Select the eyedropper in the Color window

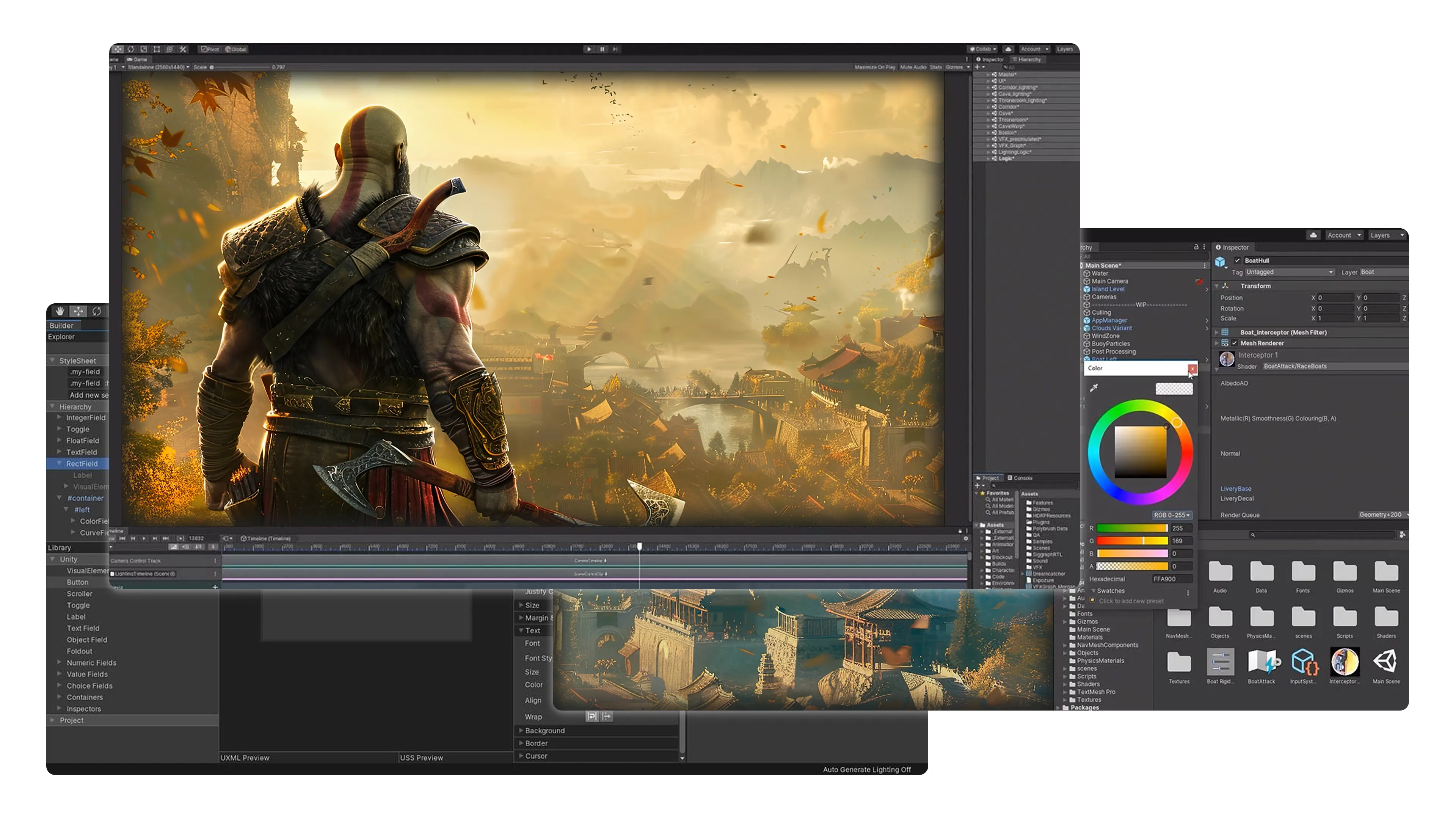click(x=1094, y=388)
